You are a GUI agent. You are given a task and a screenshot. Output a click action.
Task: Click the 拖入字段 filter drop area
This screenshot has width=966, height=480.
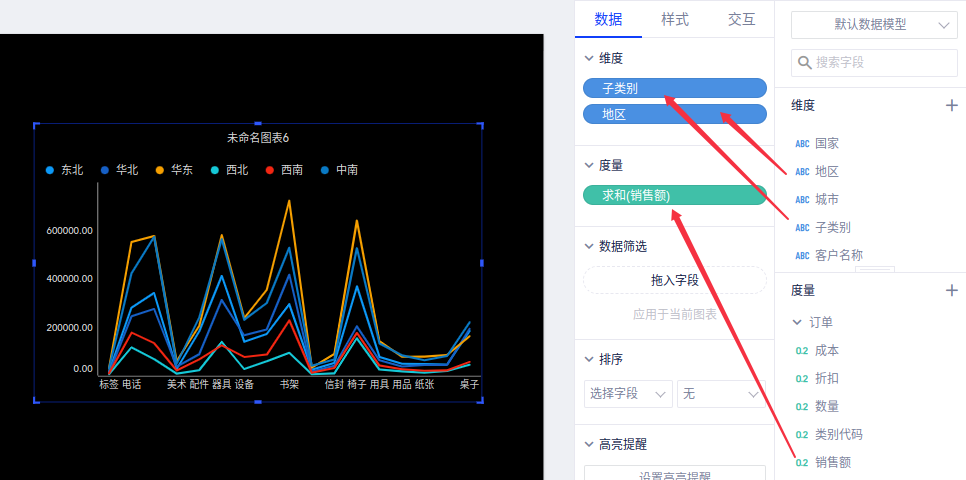point(674,281)
